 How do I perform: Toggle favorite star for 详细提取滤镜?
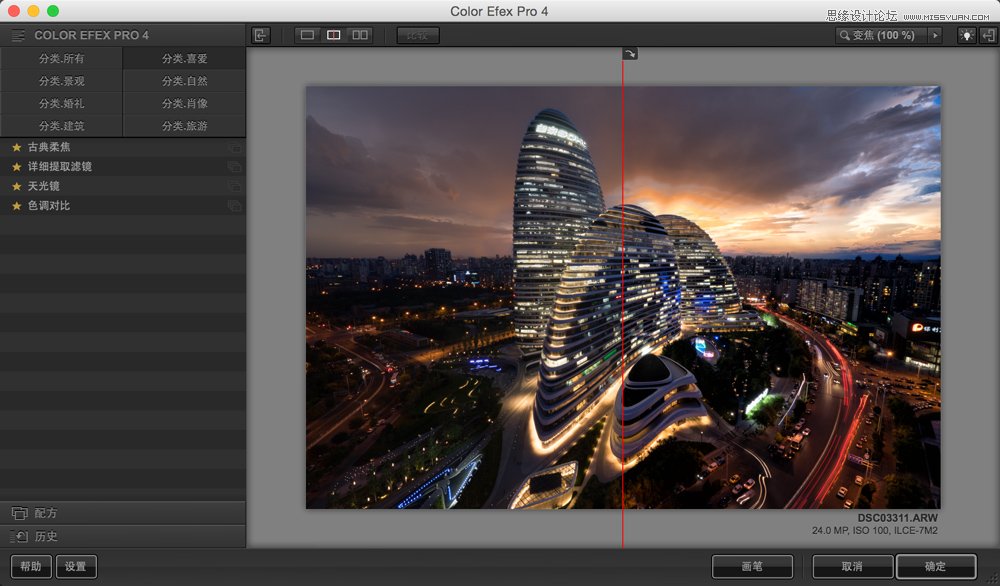coord(17,167)
